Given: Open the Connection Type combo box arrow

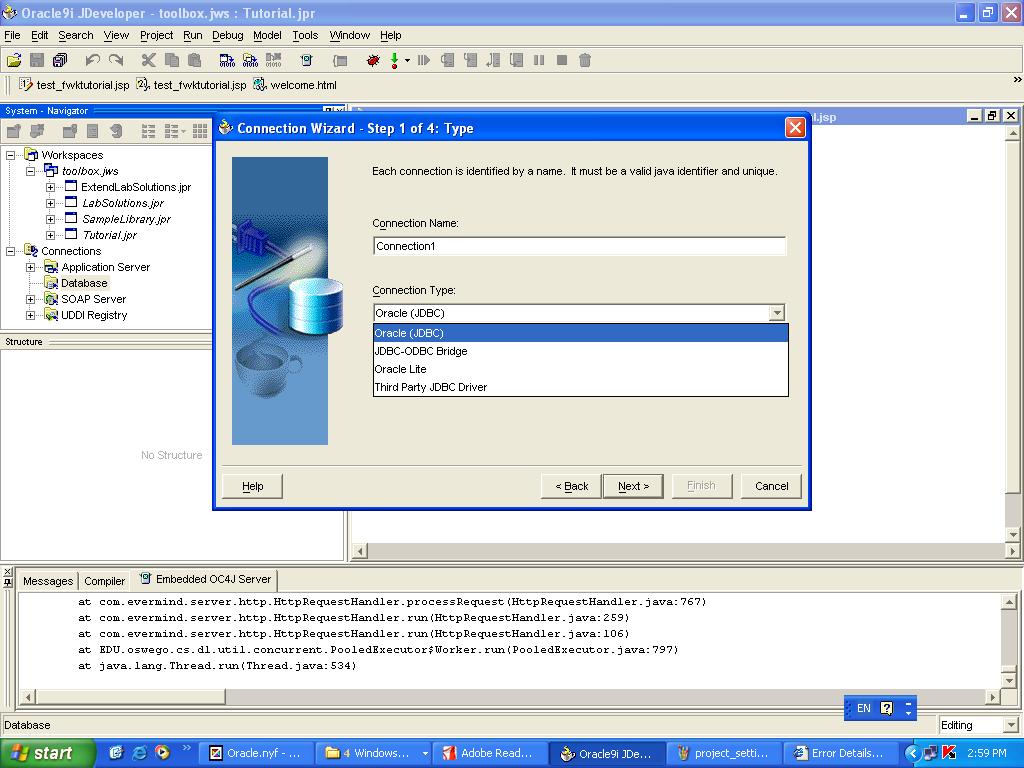Looking at the screenshot, I should coord(776,313).
